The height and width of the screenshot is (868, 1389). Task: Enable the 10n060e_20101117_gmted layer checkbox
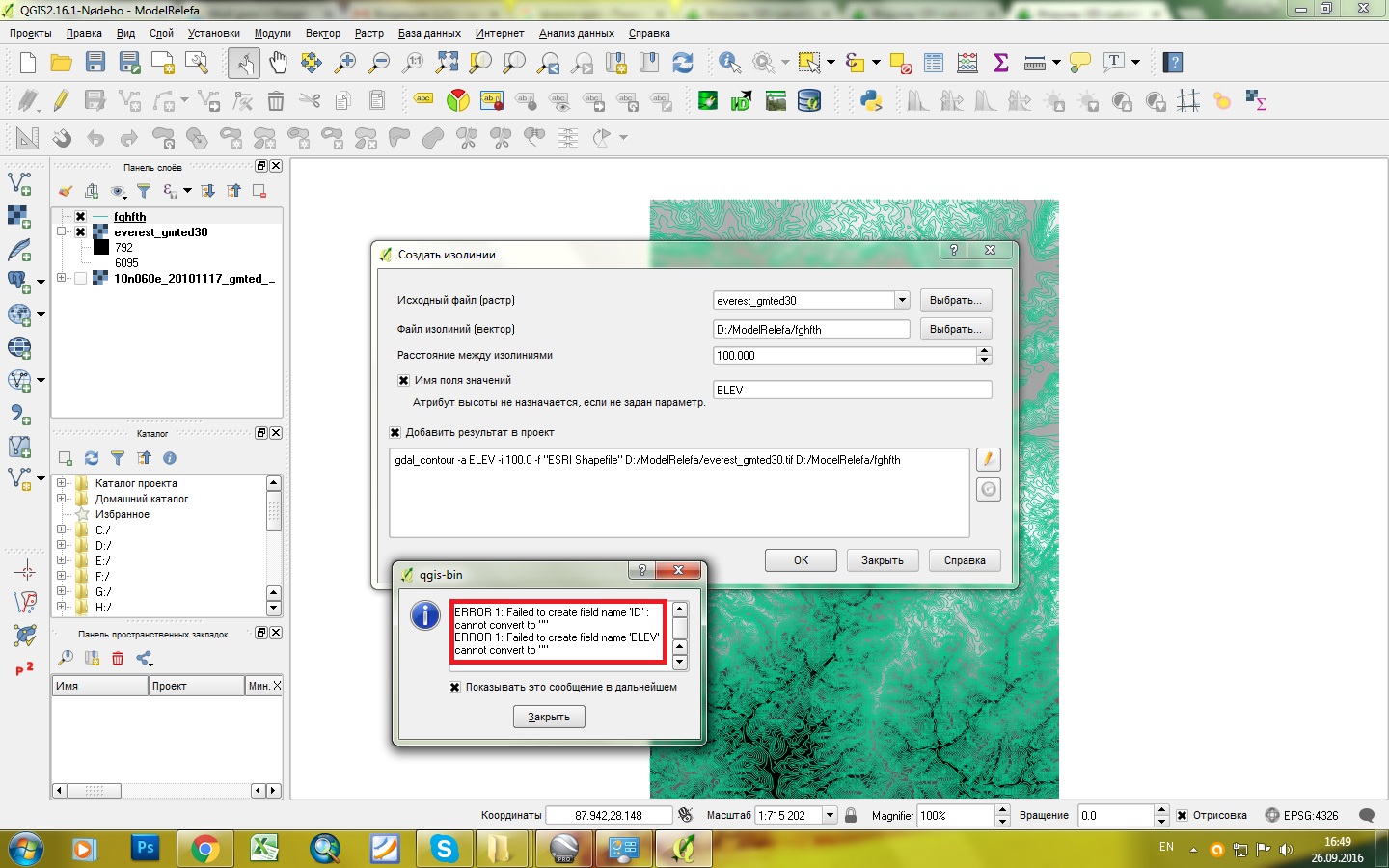tap(81, 279)
